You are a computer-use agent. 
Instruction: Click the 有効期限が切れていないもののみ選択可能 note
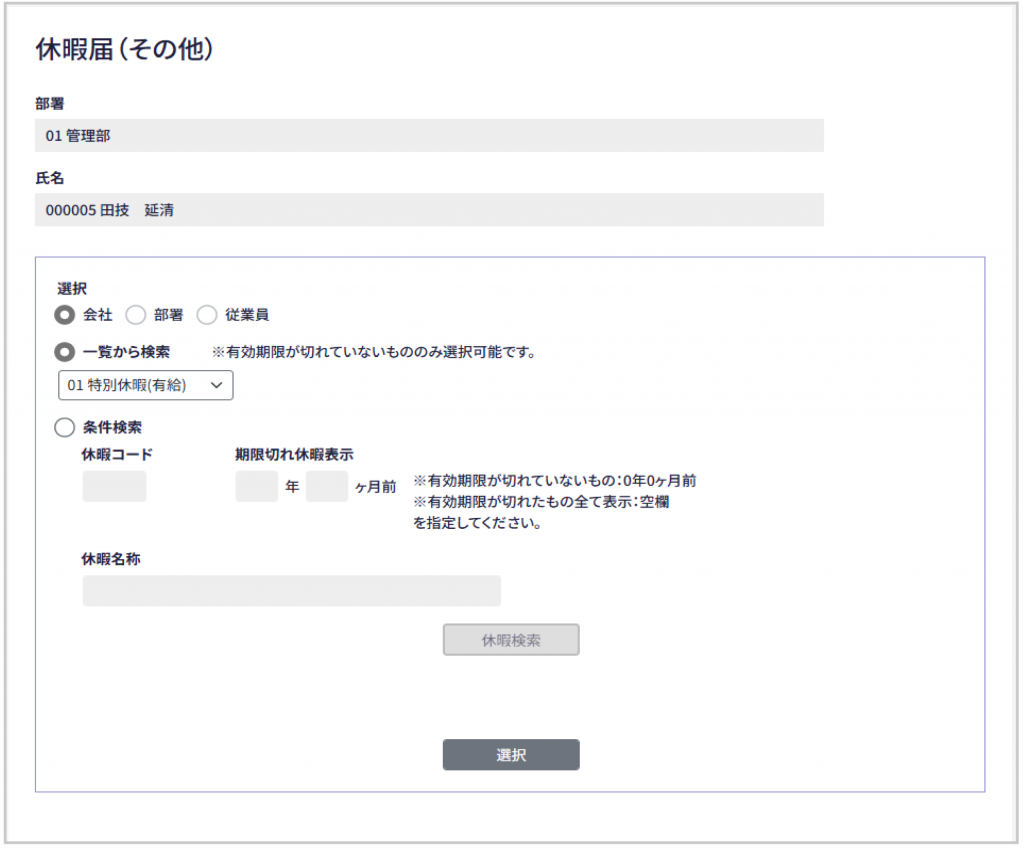374,352
